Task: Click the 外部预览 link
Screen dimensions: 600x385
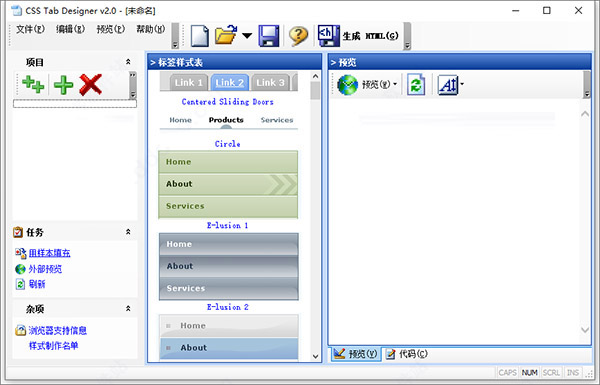Action: tap(45, 269)
